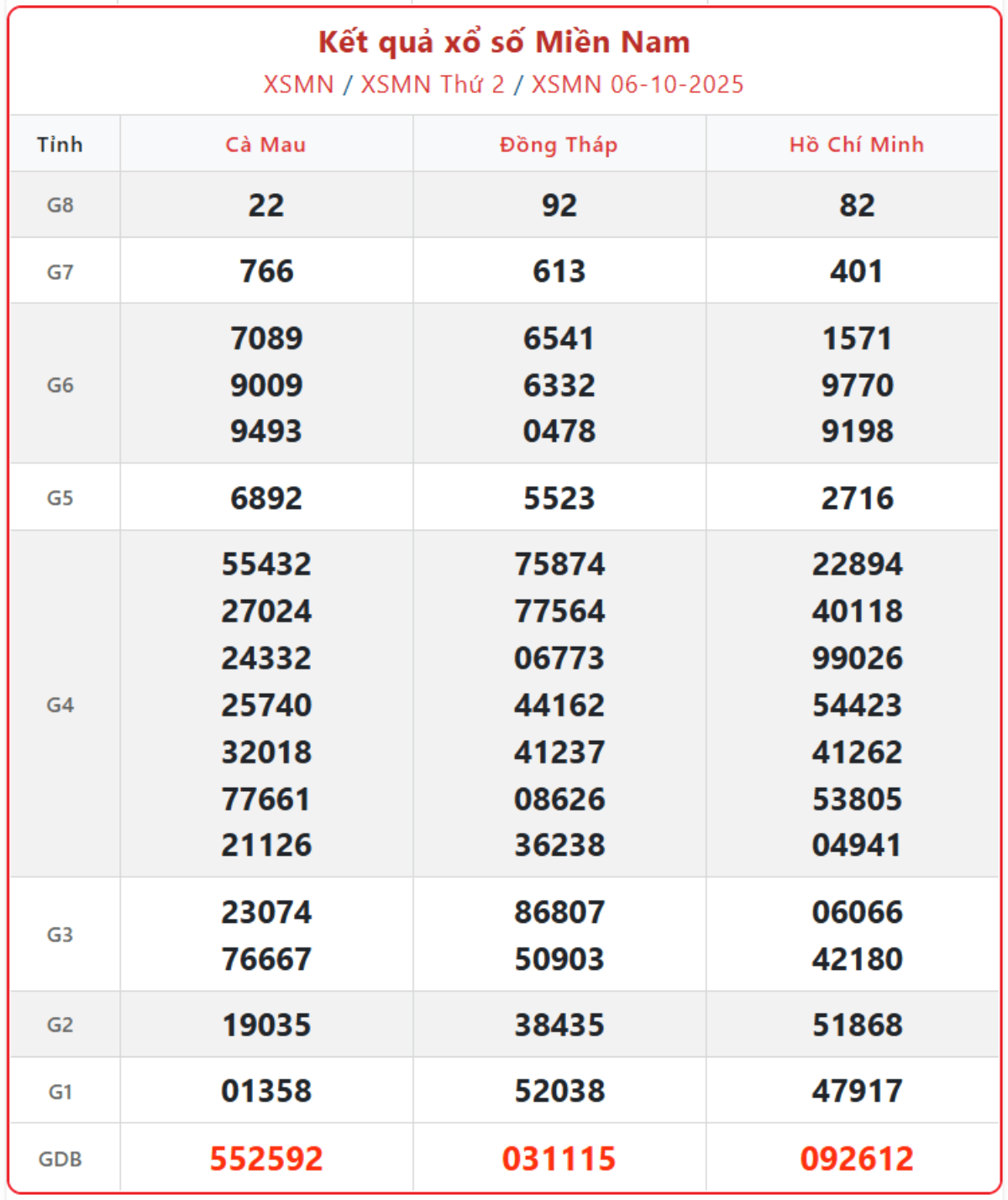Select Hồ Chí Minh G1 number 47917
Image resolution: width=1008 pixels, height=1200 pixels.
856,1091
